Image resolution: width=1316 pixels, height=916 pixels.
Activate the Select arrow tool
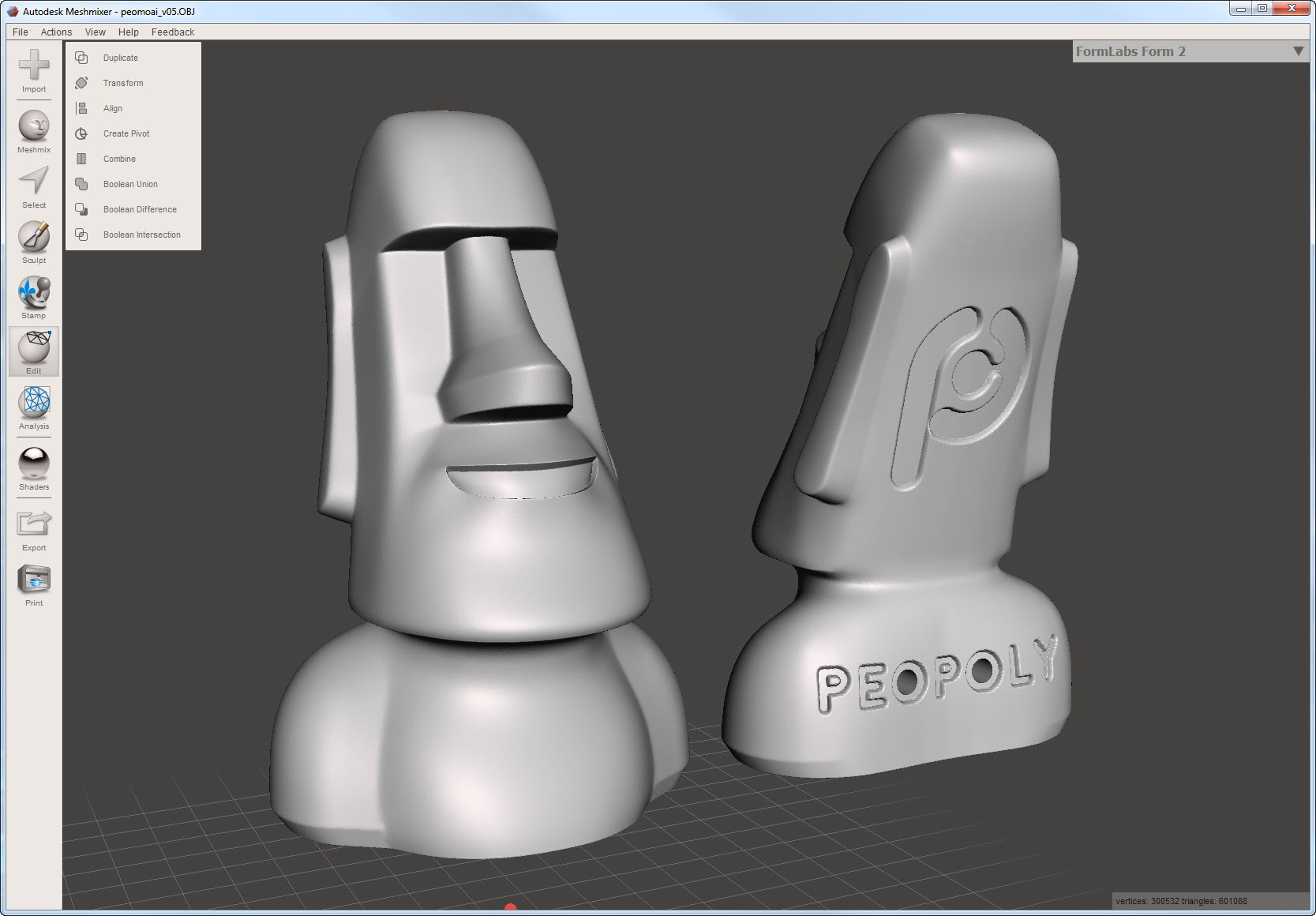pyautogui.click(x=34, y=181)
